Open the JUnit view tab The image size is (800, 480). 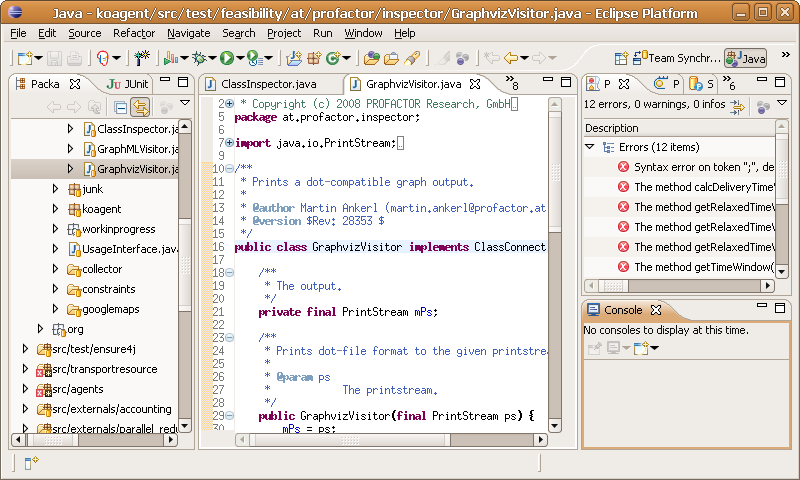coord(127,84)
